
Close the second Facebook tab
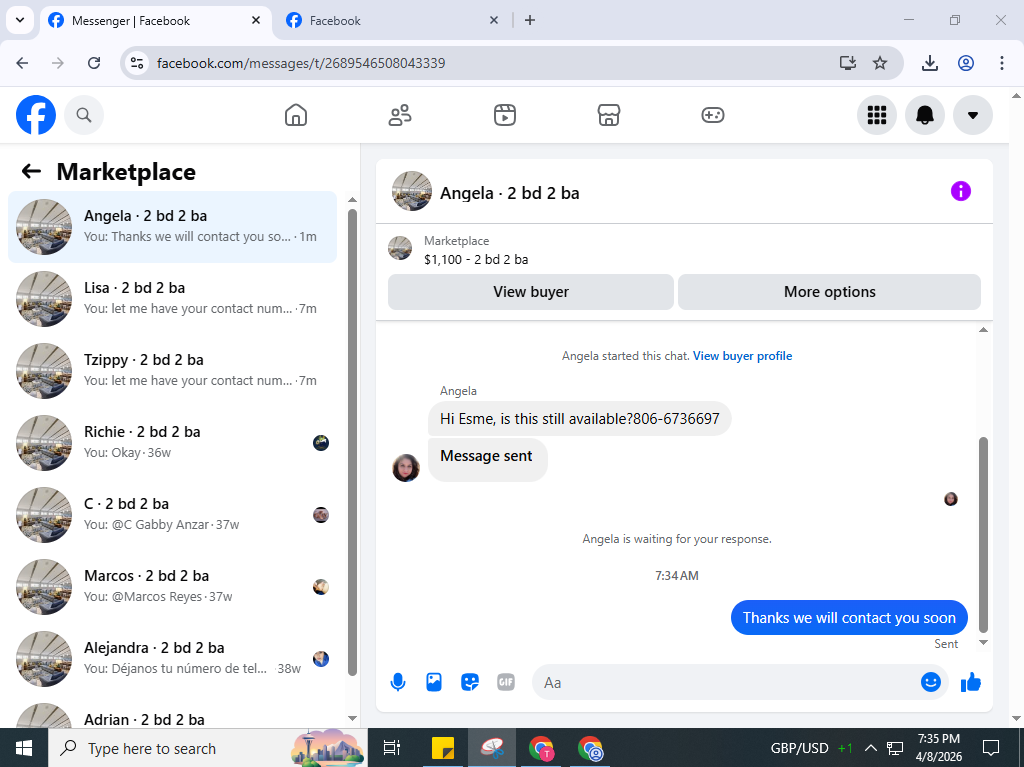click(x=494, y=20)
